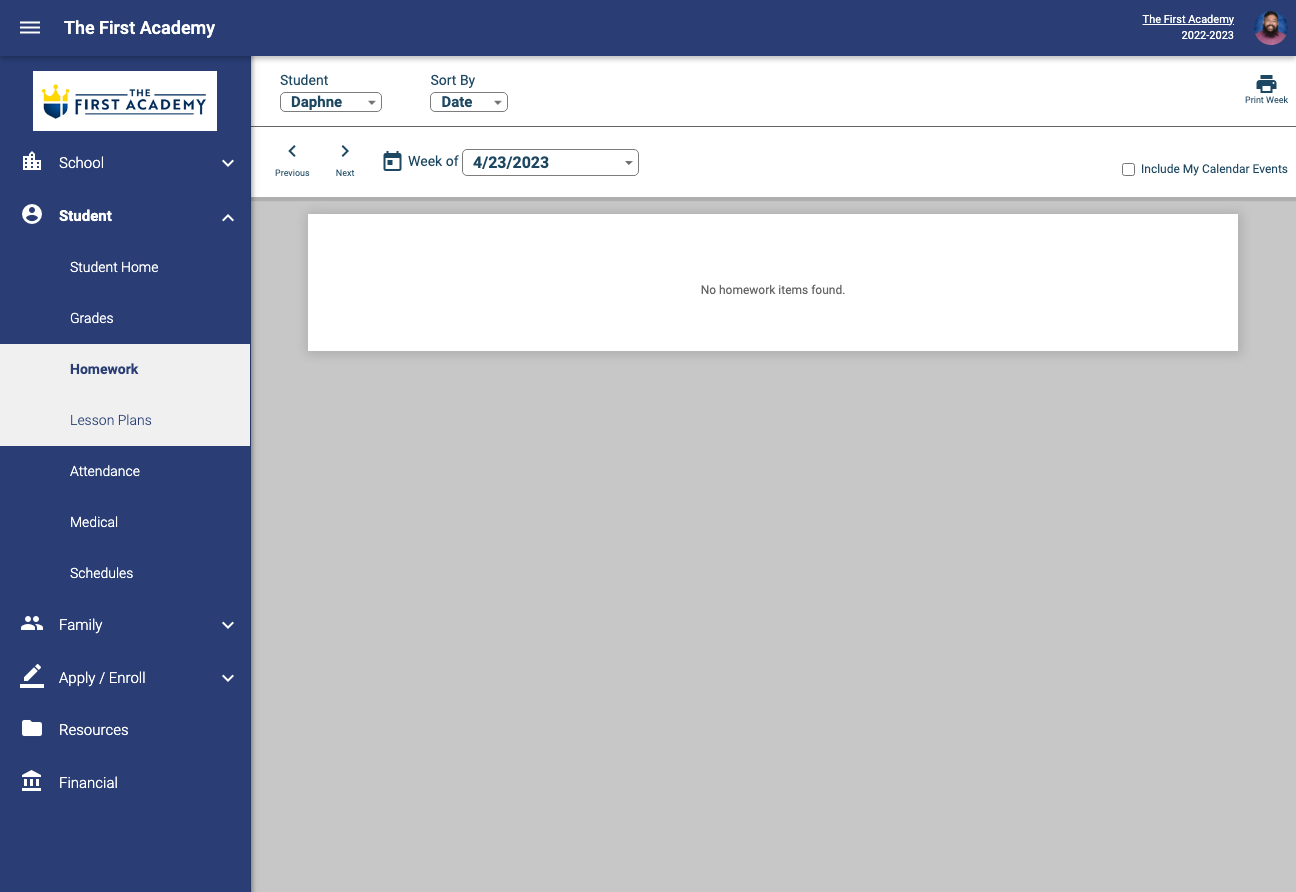Go to the Previous week arrow

click(x=292, y=151)
